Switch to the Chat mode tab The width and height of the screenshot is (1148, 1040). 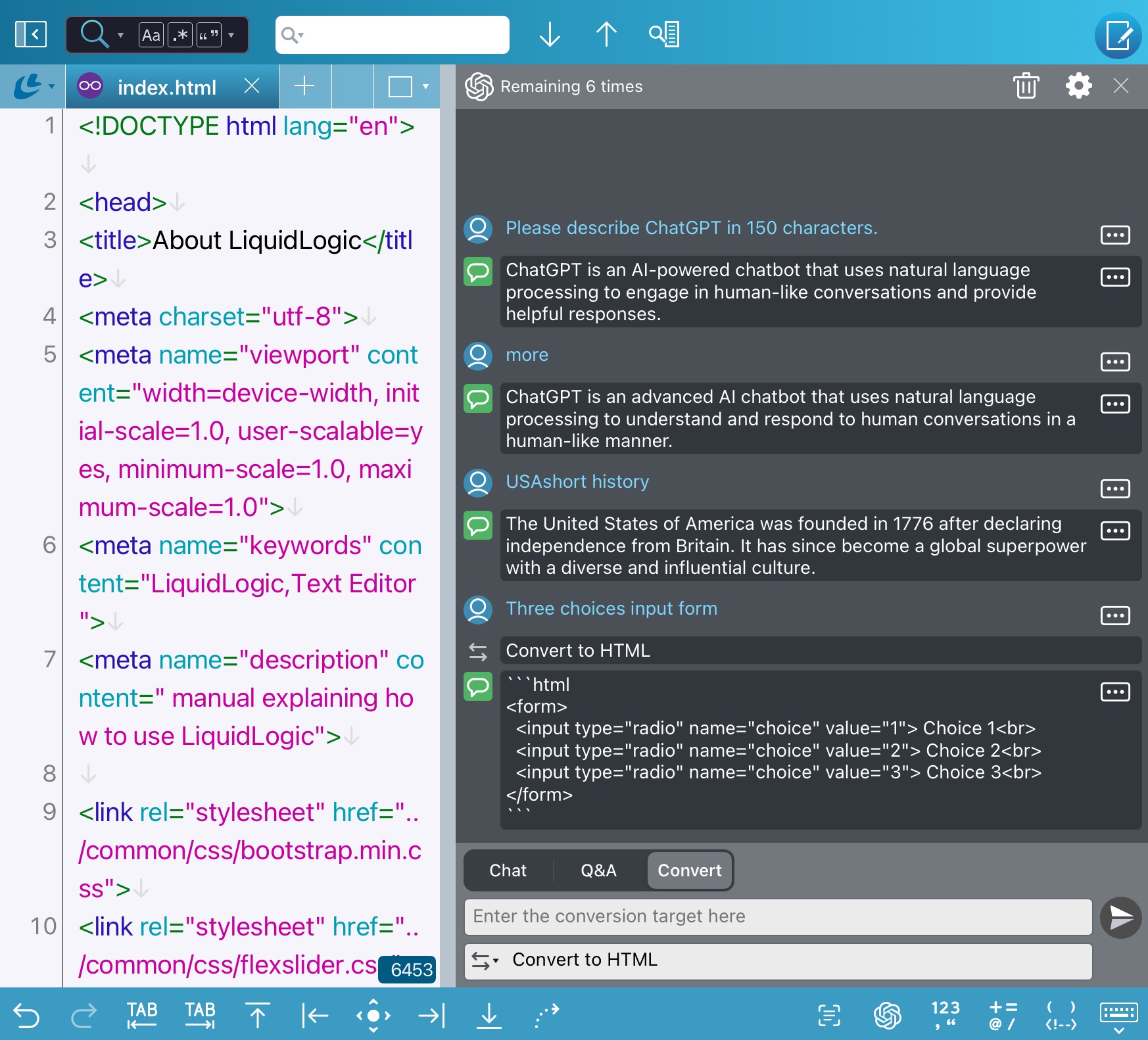coord(508,870)
